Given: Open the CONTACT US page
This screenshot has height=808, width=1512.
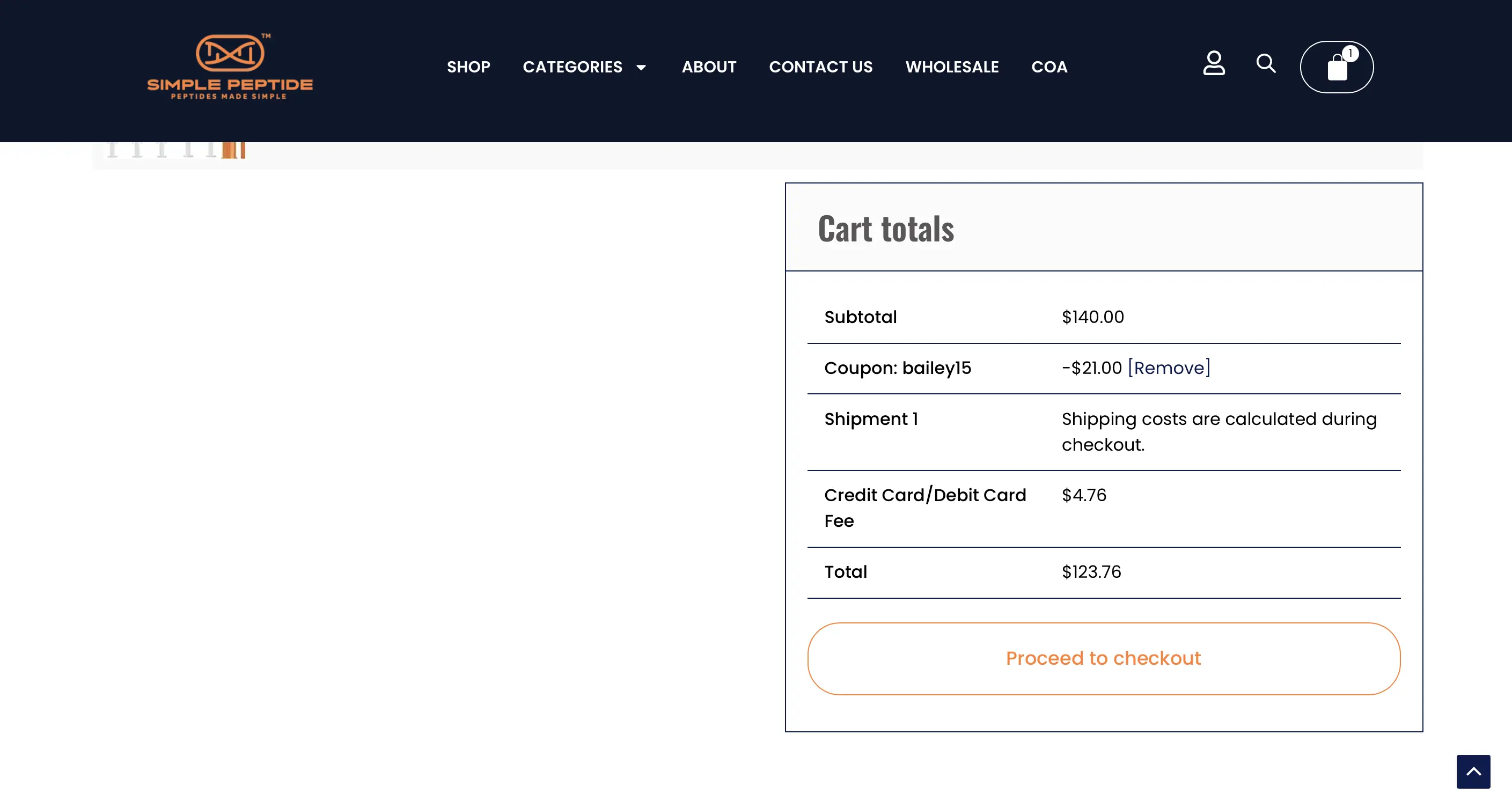Looking at the screenshot, I should tap(820, 67).
